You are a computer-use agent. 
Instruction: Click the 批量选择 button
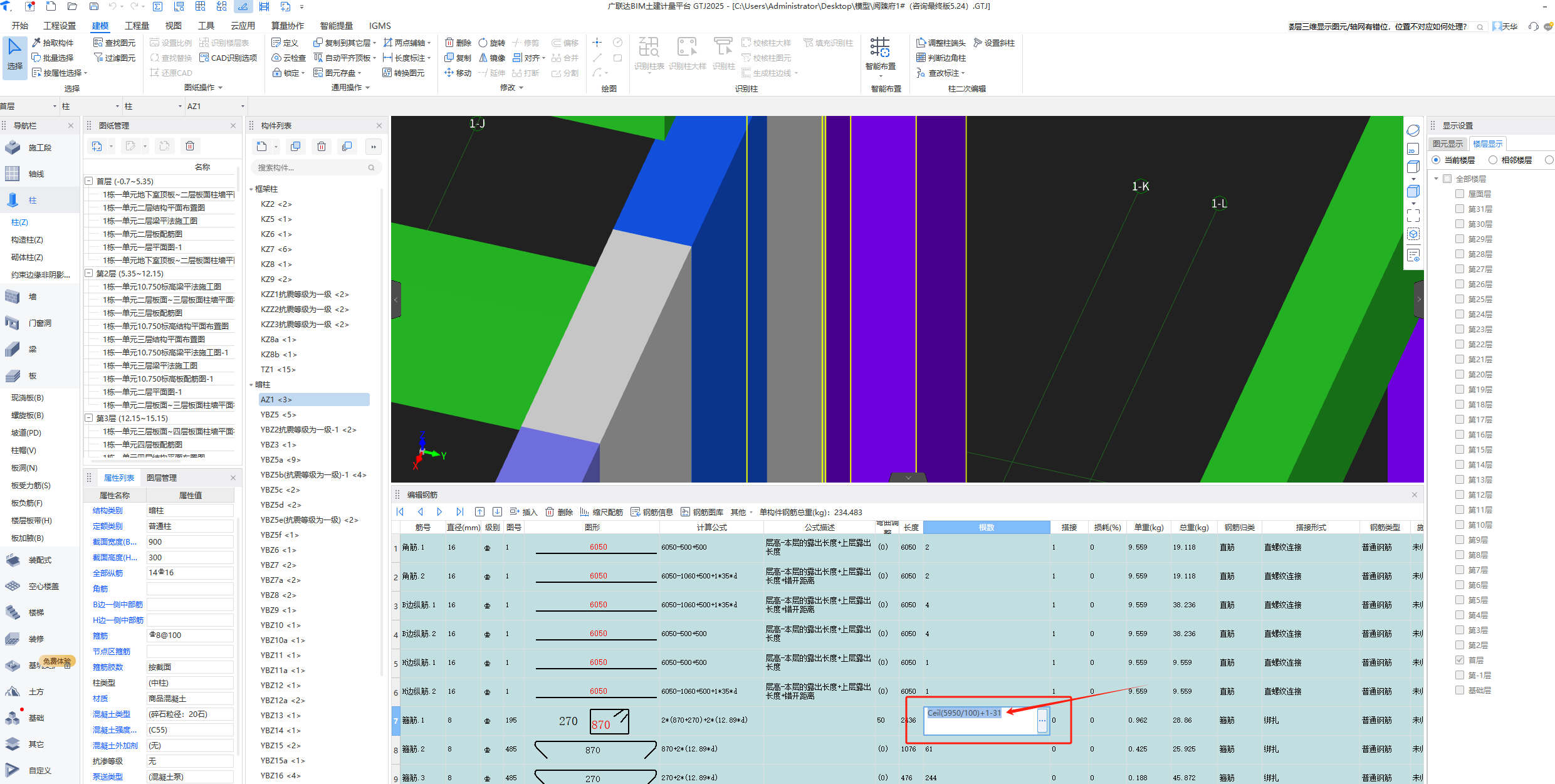coord(53,58)
